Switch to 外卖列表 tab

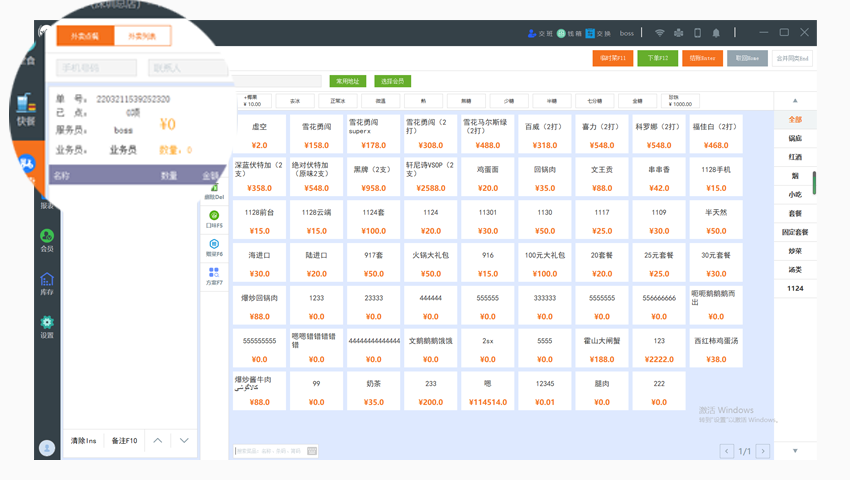[x=143, y=36]
